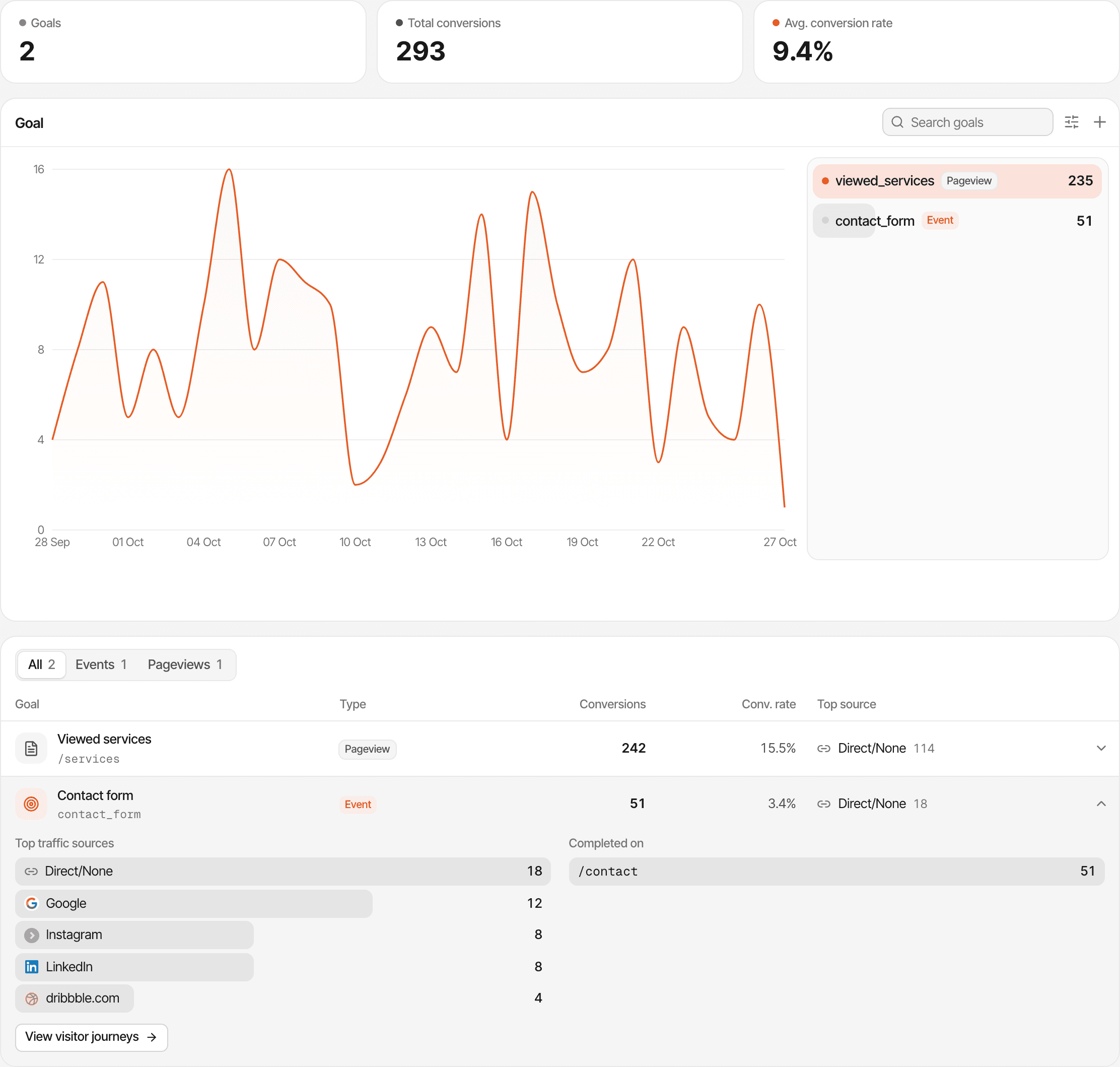
Task: Open the goal filter settings icon
Action: coord(1071,122)
